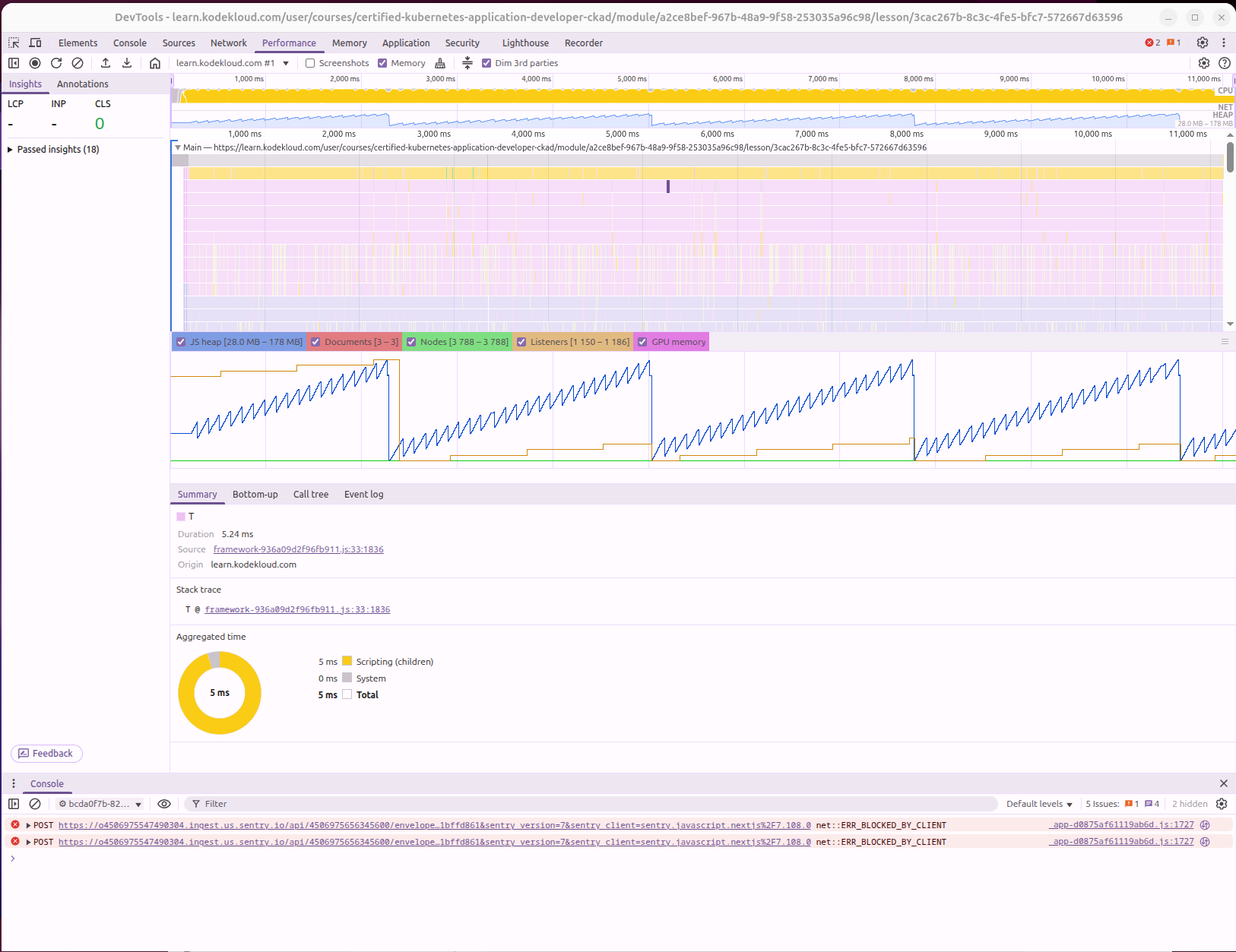The image size is (1236, 952).
Task: Toggle JS heap counter checkbox
Action: point(181,342)
